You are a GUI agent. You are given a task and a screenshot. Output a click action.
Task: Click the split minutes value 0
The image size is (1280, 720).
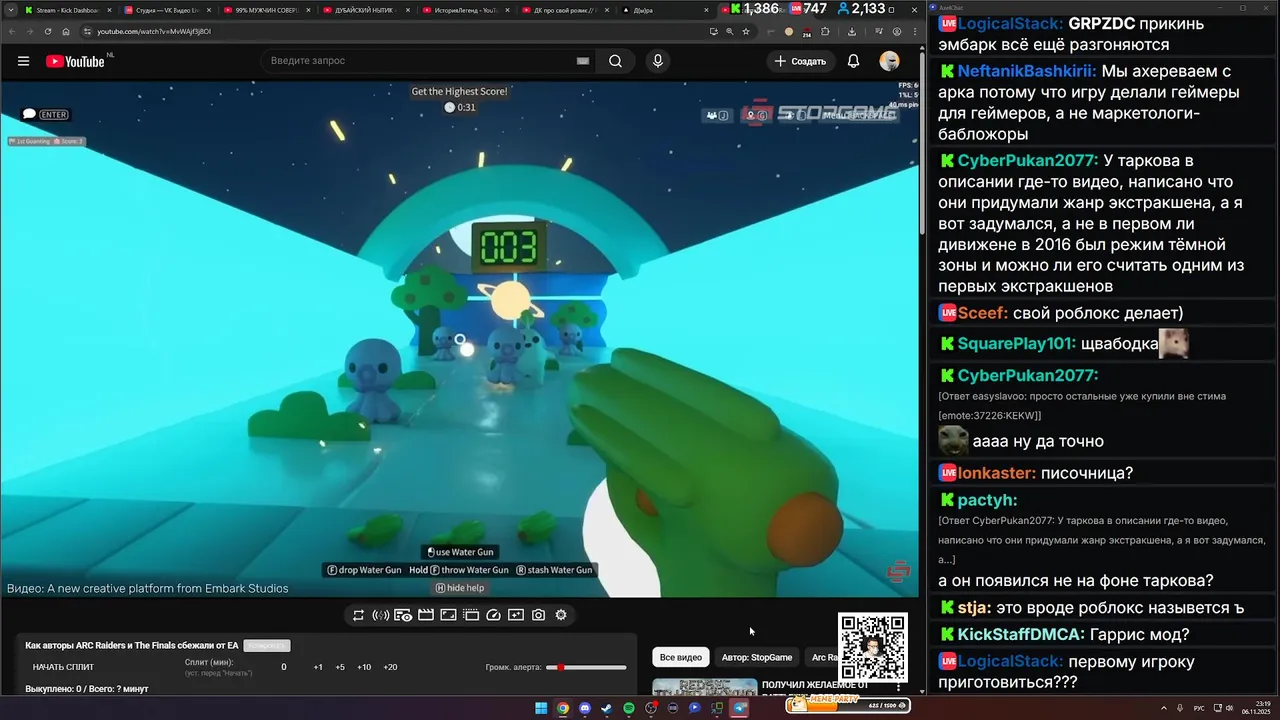[283, 667]
